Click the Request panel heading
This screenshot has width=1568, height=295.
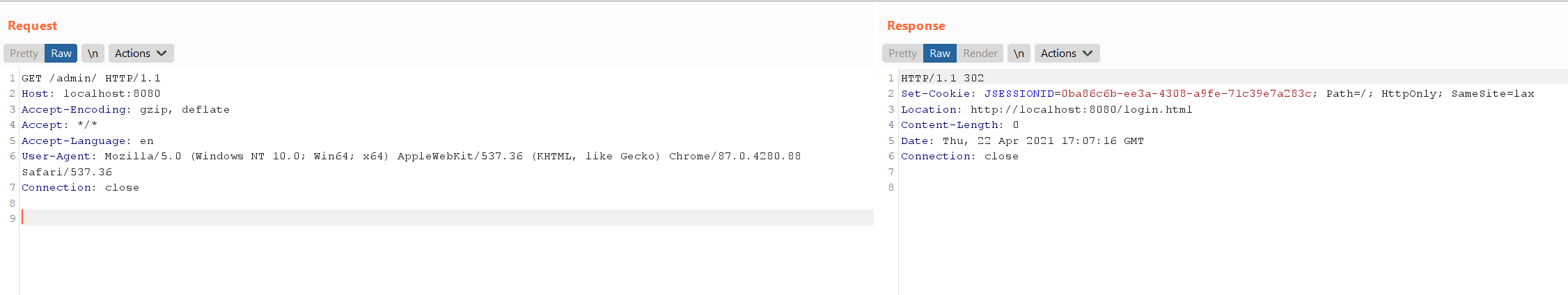32,26
